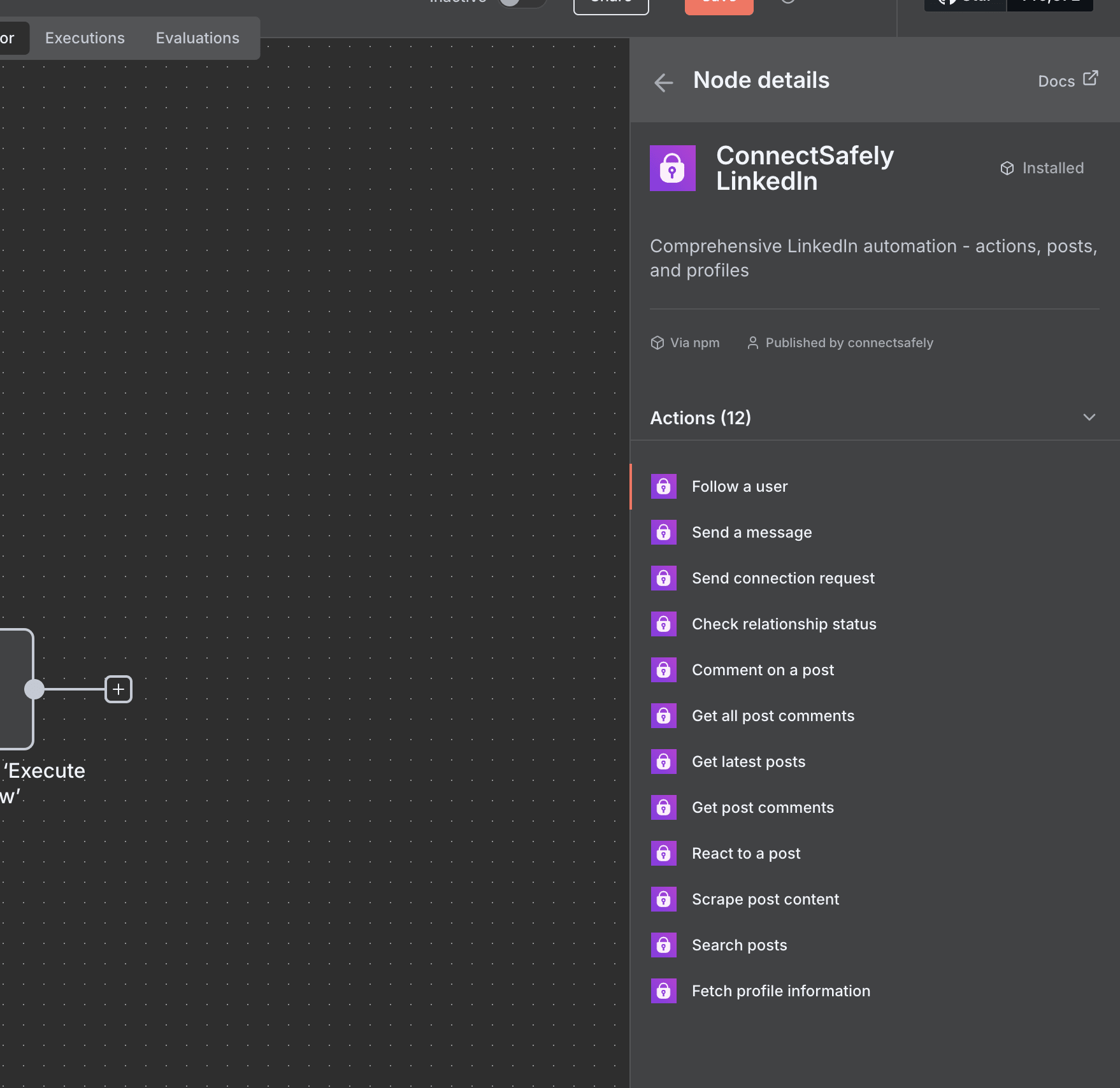Open the Get latest posts action

(749, 761)
